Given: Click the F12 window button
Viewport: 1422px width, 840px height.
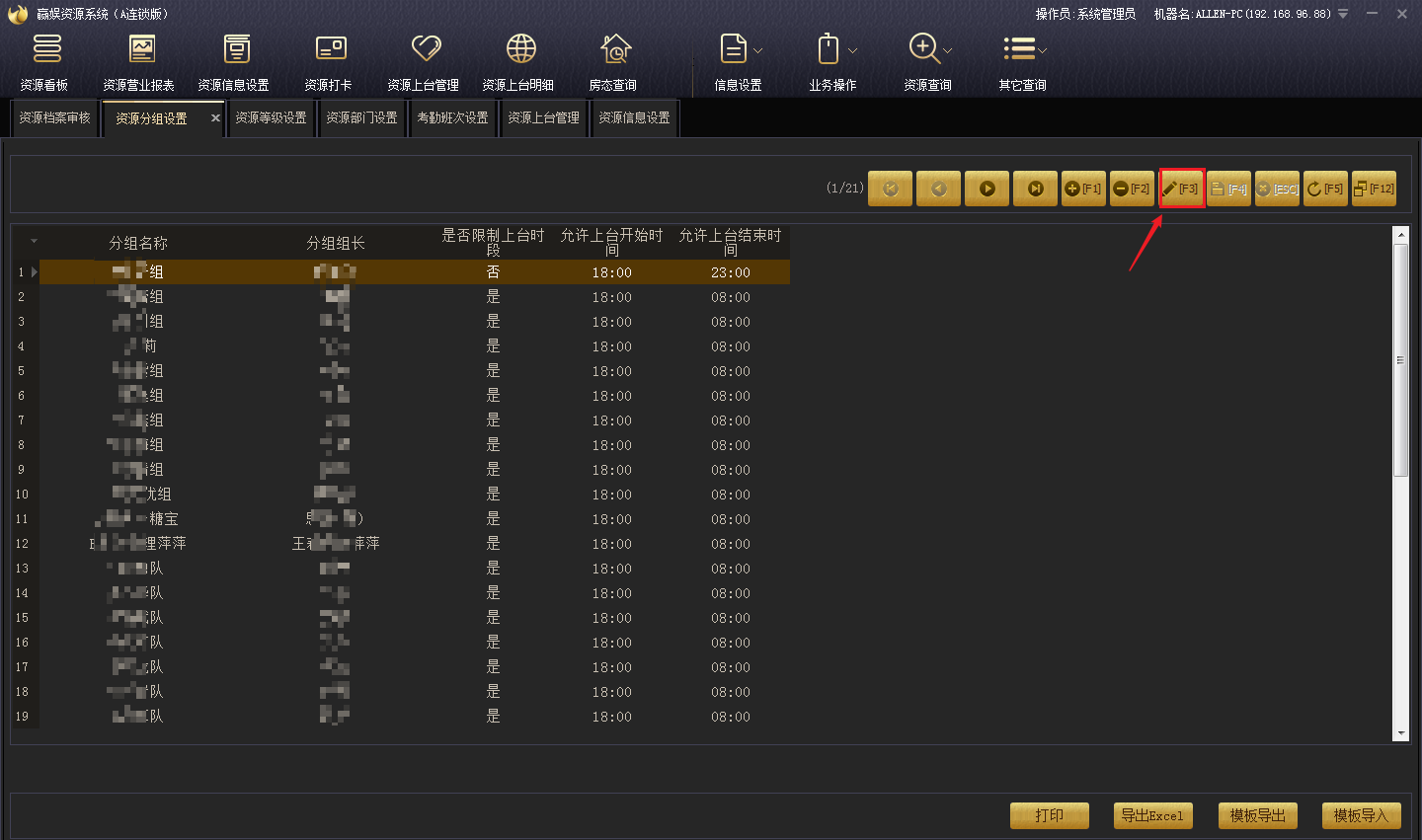Looking at the screenshot, I should pos(1375,189).
